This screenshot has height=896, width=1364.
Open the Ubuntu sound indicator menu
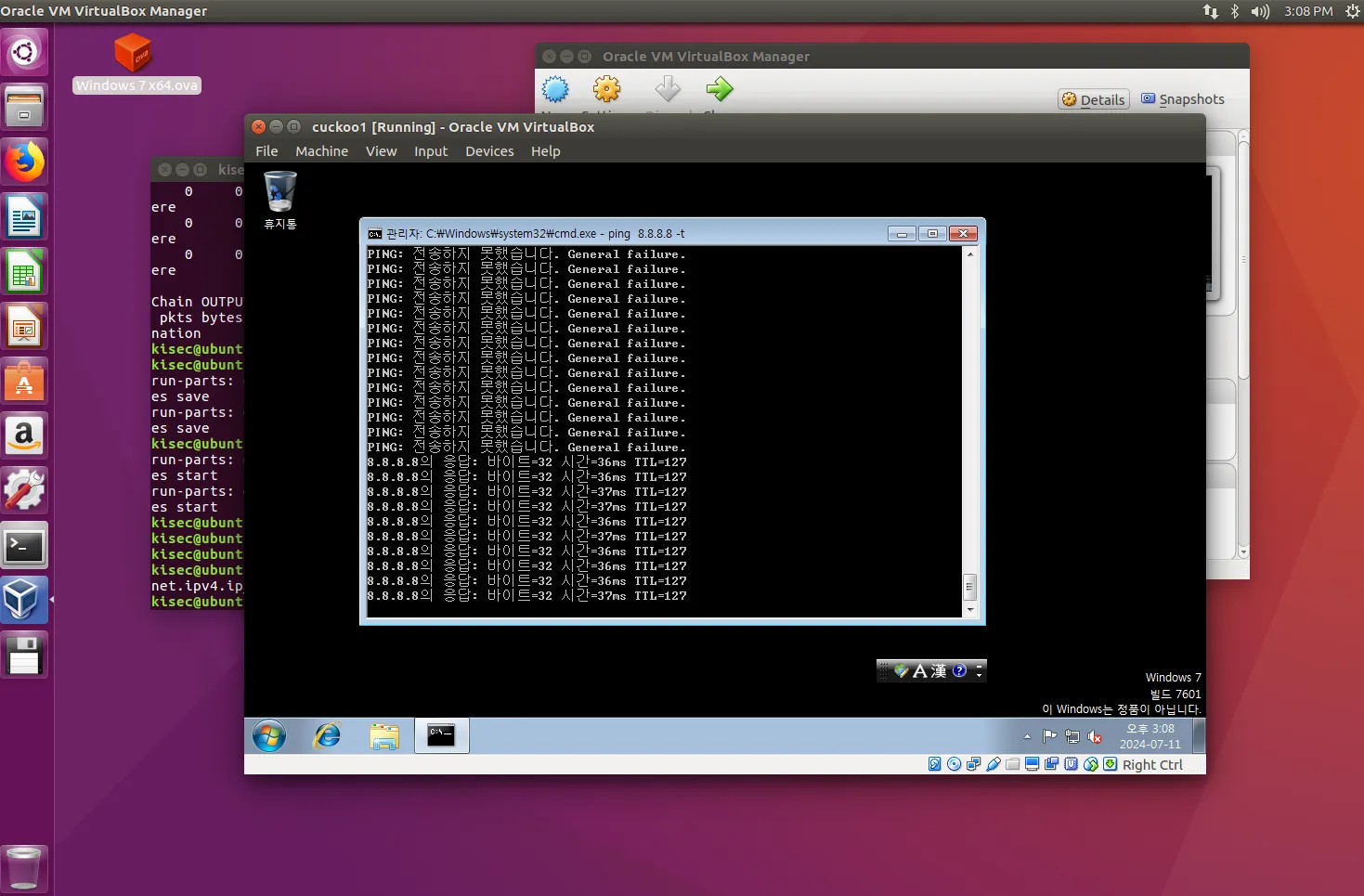pyautogui.click(x=1259, y=11)
